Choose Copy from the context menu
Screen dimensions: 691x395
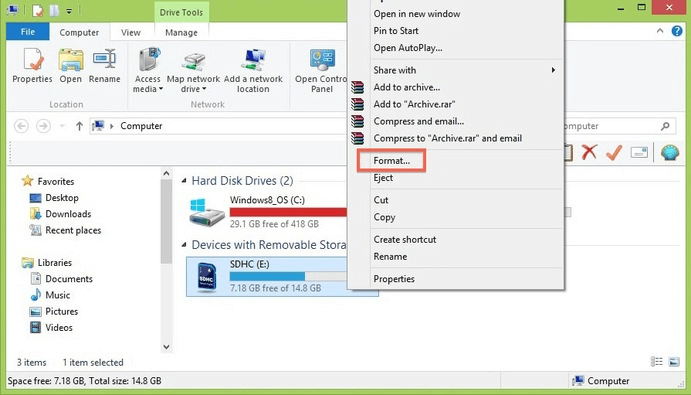pyautogui.click(x=384, y=217)
